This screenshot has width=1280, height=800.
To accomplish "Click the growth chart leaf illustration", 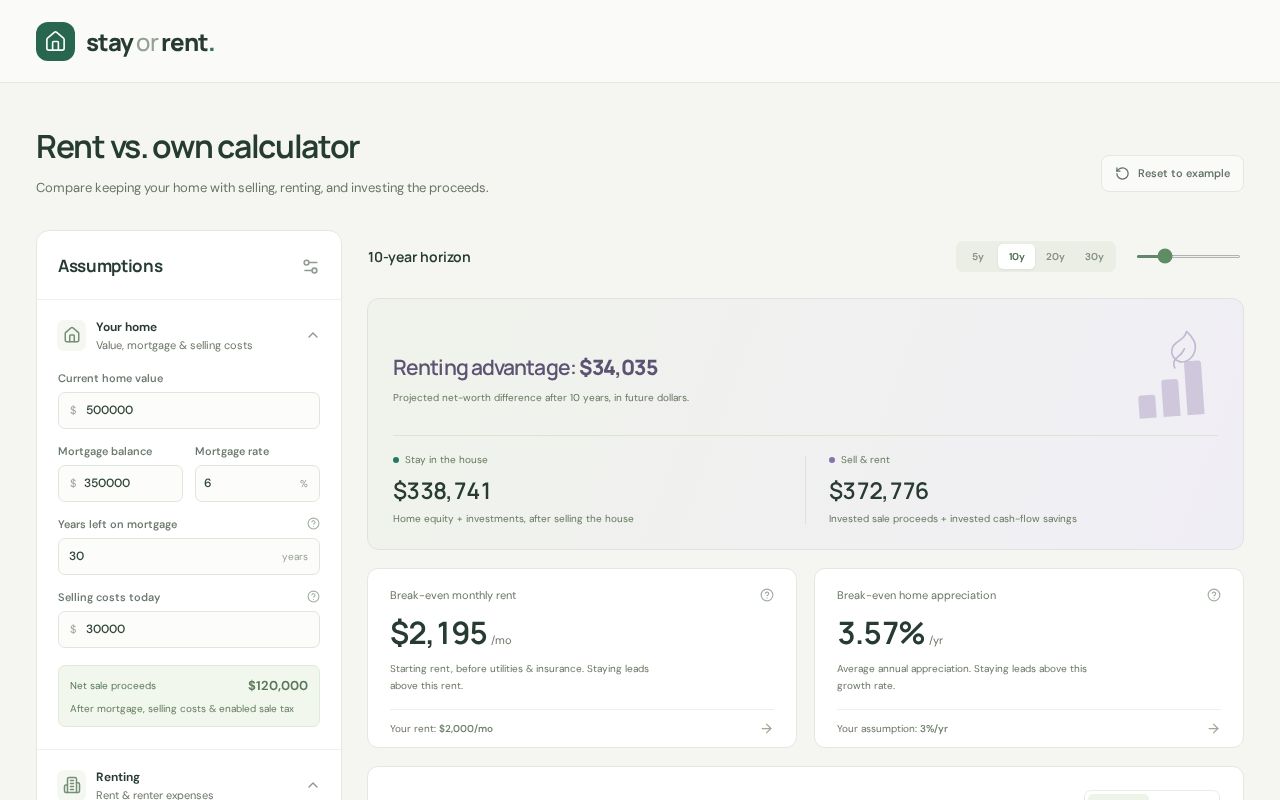I will click(x=1171, y=375).
